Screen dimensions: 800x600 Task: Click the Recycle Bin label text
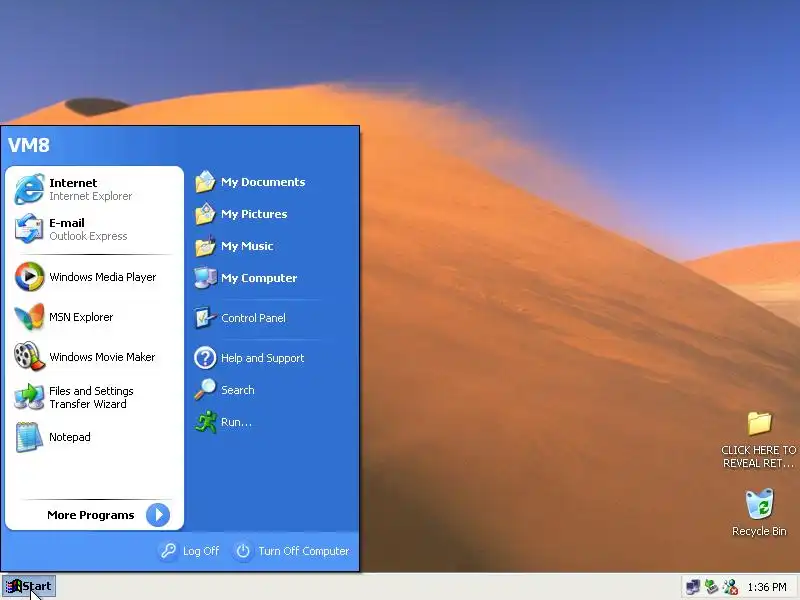(x=759, y=531)
